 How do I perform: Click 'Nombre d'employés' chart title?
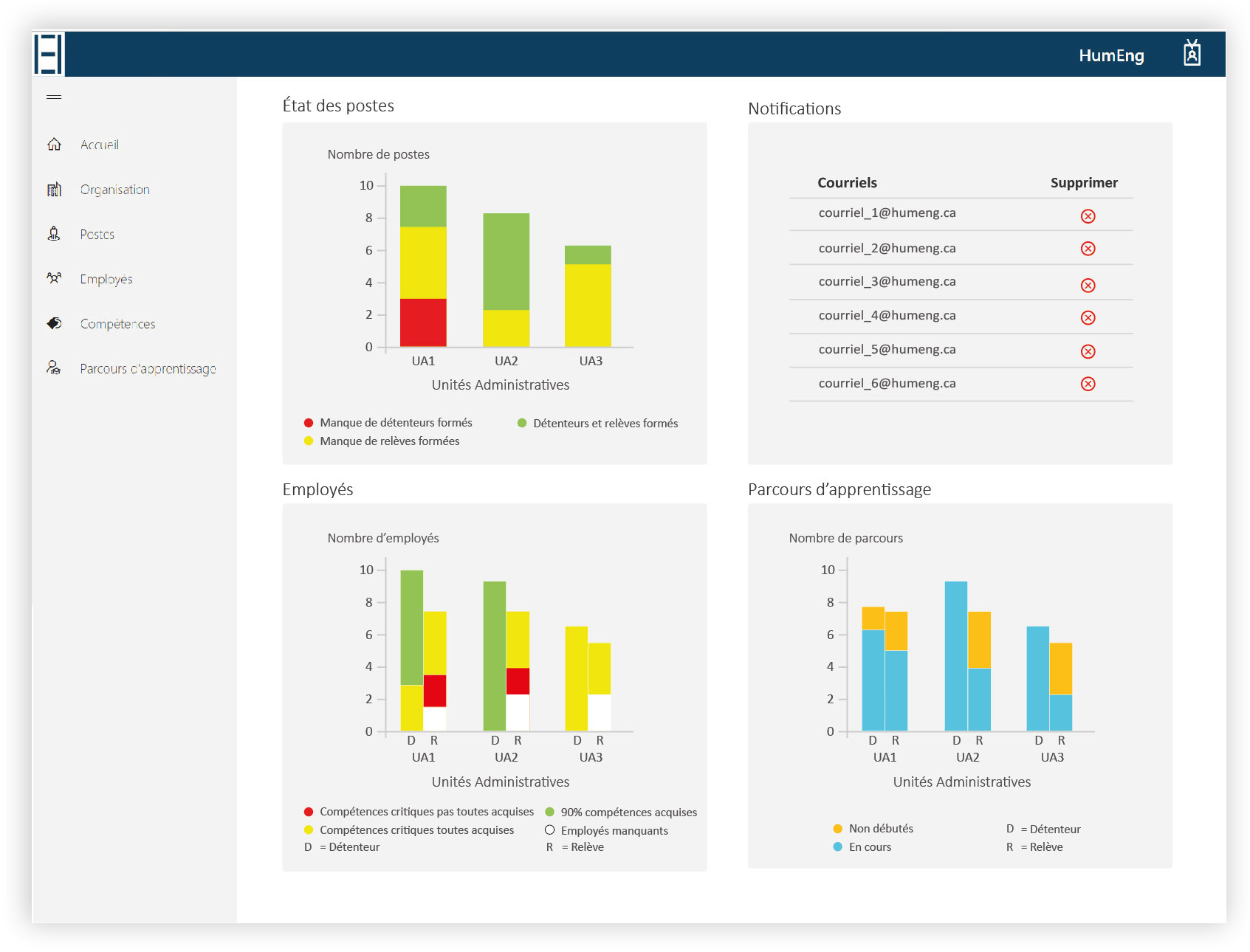tap(383, 538)
